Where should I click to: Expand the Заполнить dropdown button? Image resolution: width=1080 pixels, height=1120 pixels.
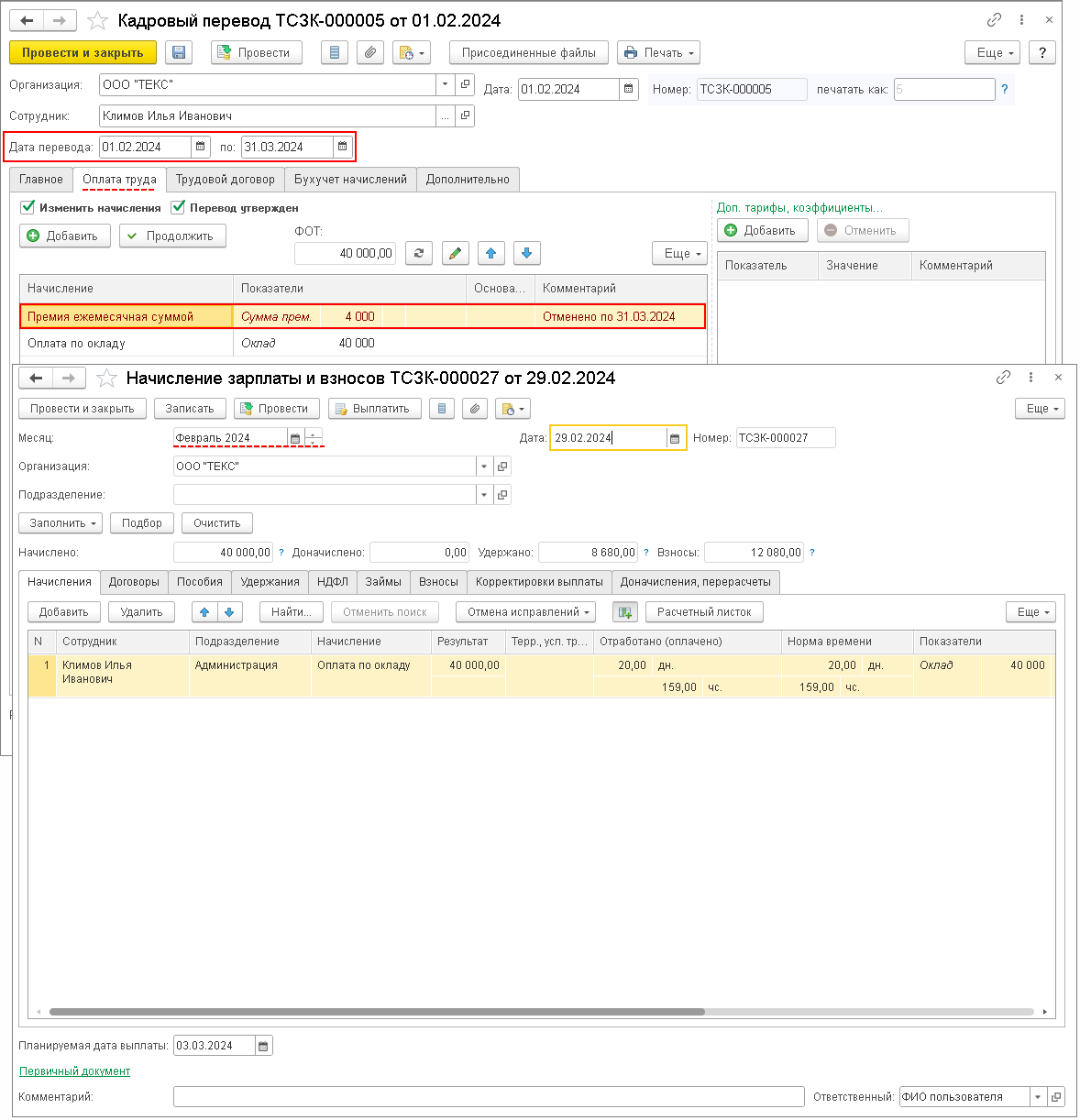(61, 523)
